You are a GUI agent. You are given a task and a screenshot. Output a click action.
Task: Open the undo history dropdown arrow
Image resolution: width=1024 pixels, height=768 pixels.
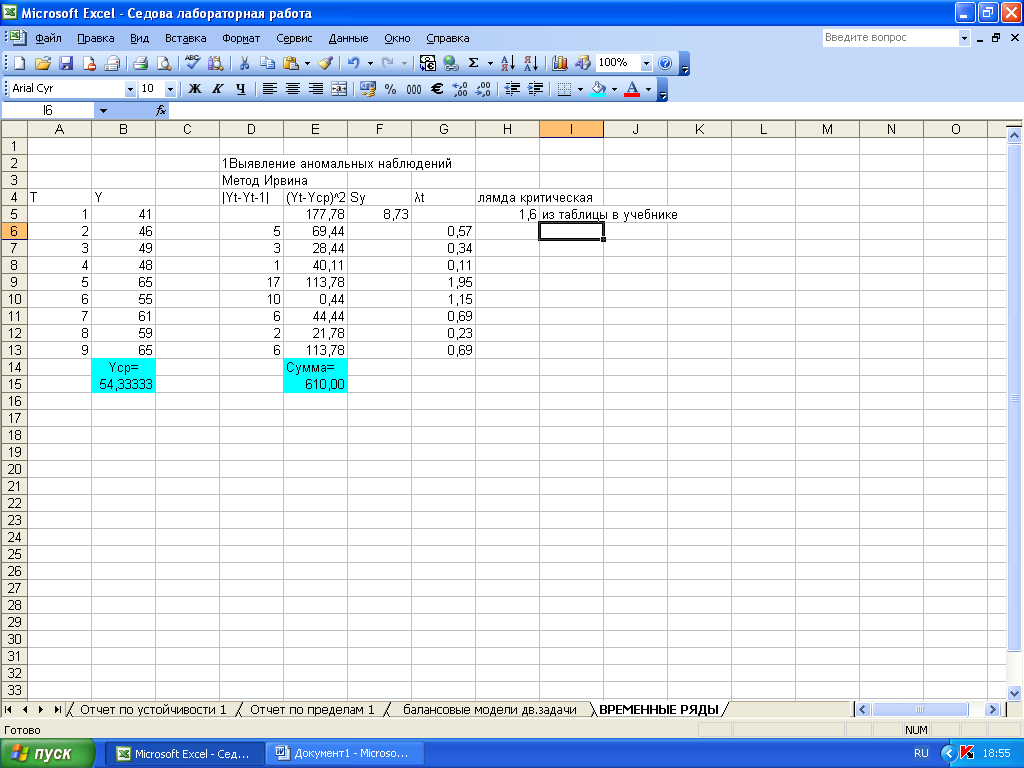coord(370,63)
